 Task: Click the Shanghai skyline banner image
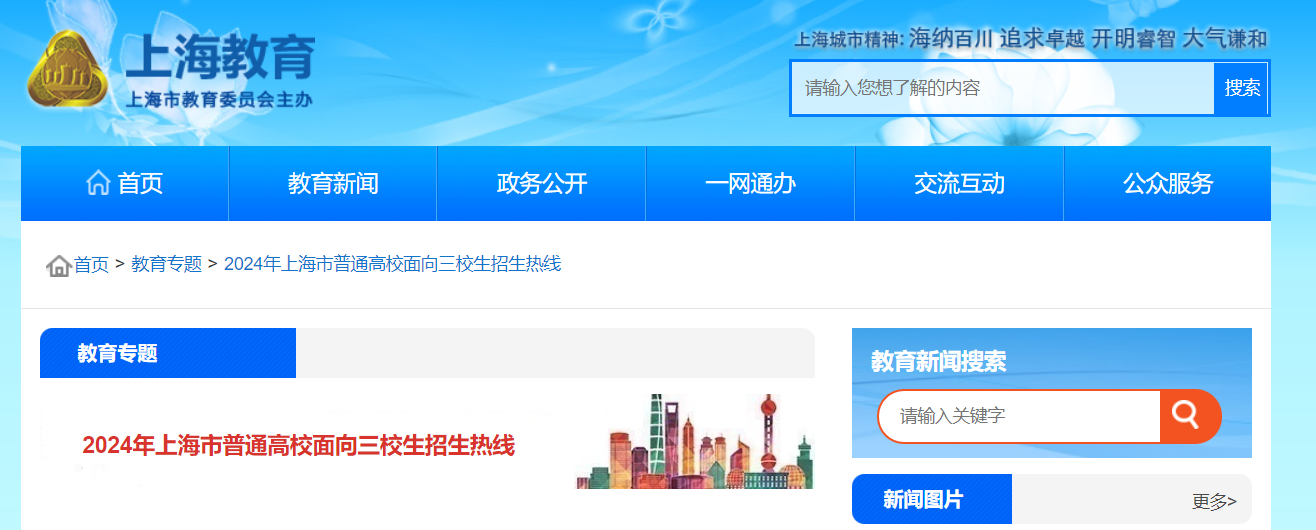pos(695,441)
